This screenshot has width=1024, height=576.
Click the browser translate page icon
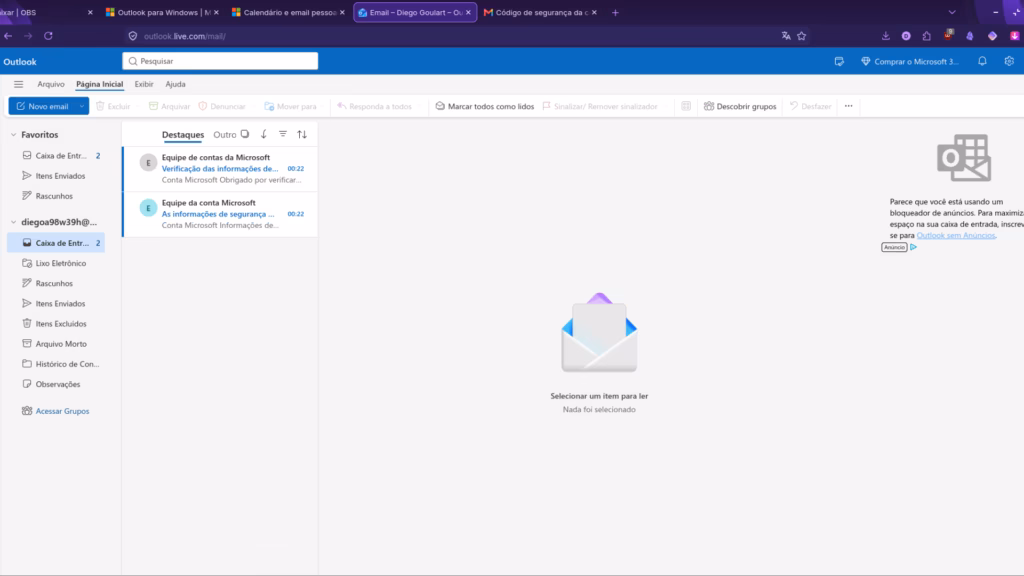click(x=786, y=36)
